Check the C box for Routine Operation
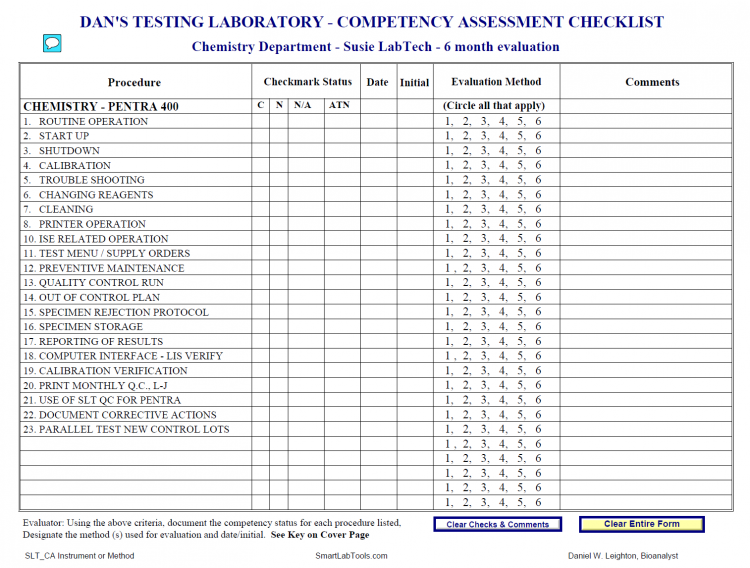 point(260,122)
